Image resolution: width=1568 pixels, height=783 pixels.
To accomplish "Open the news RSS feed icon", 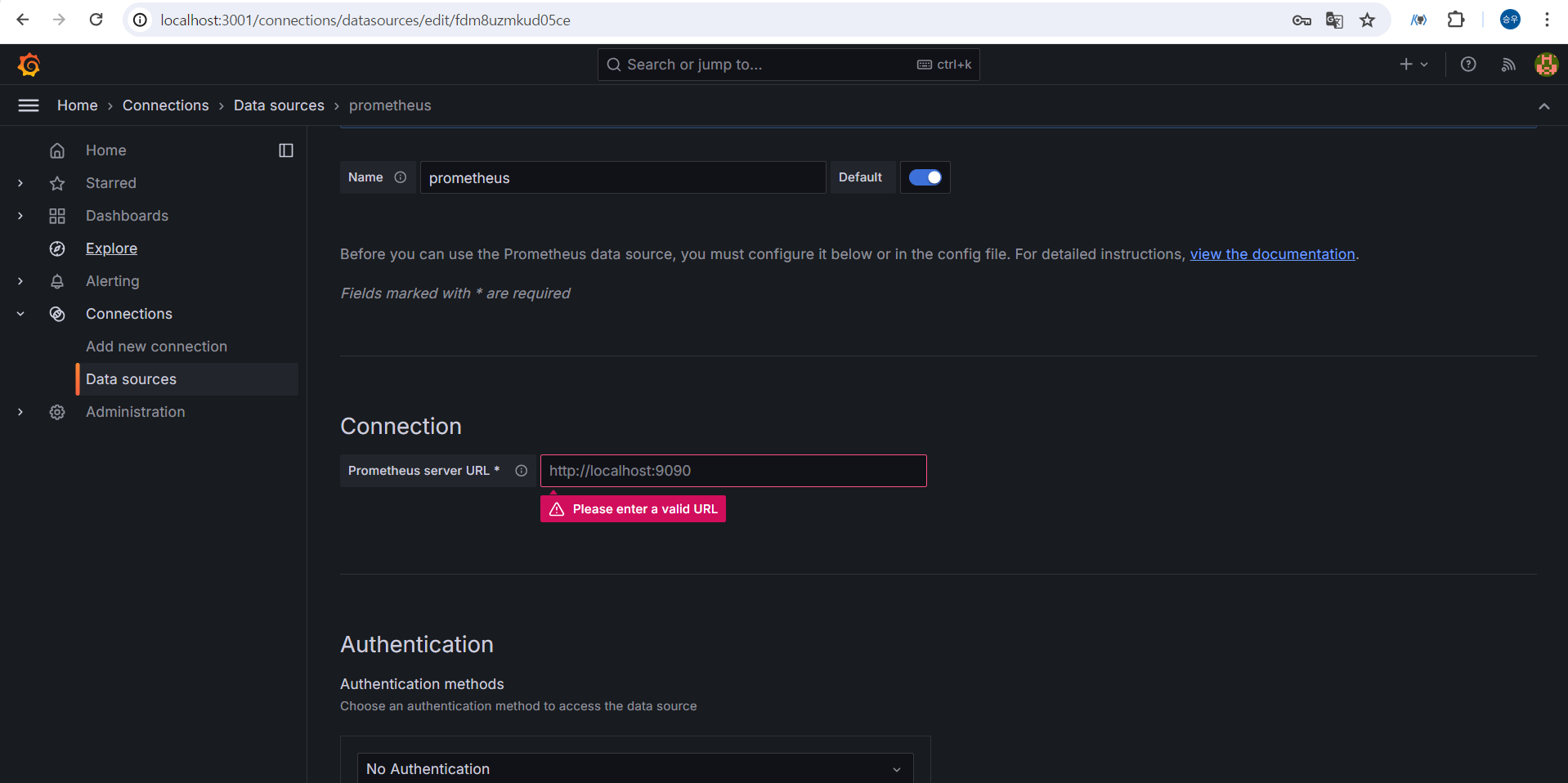I will [1508, 65].
